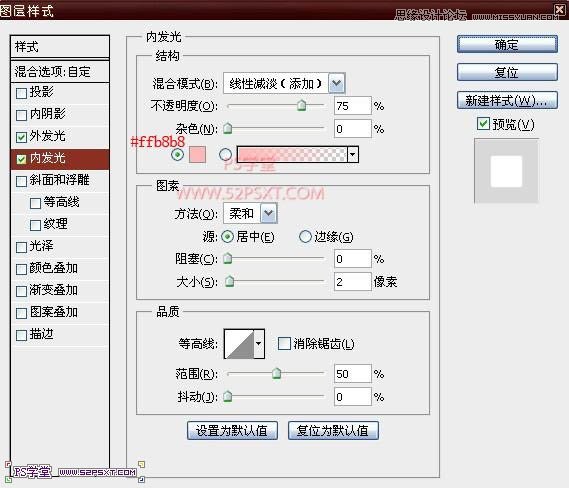Click the 杂色 noise value field

[x=353, y=129]
